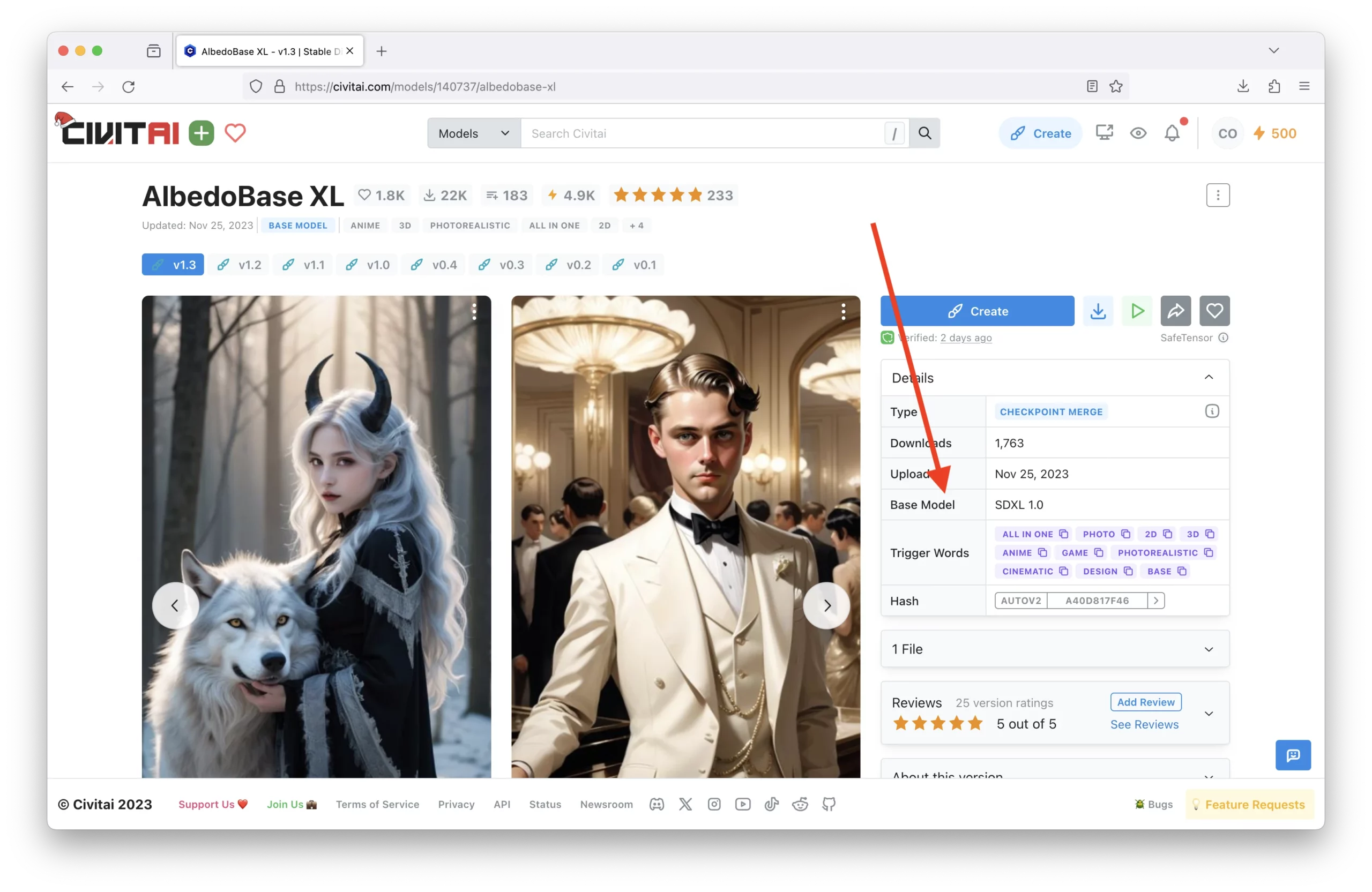Expand the +4 more tags
This screenshot has height=892, width=1372.
[x=636, y=226]
